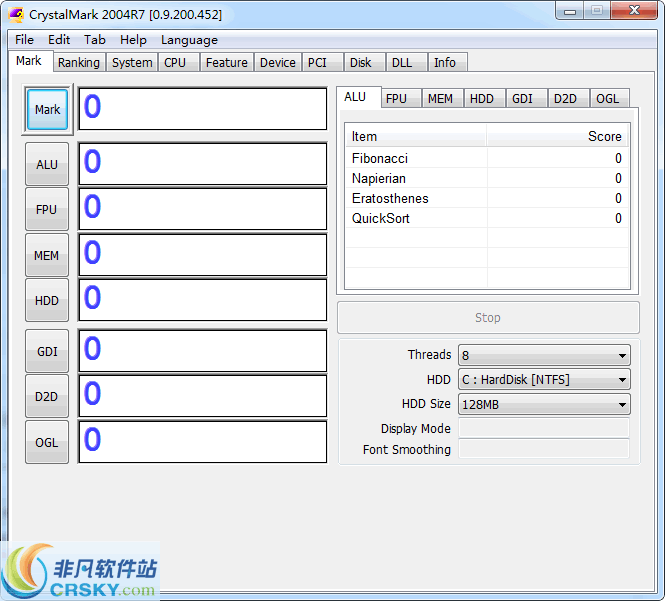The width and height of the screenshot is (665, 601).
Task: Click the FPU score field
Action: point(203,209)
